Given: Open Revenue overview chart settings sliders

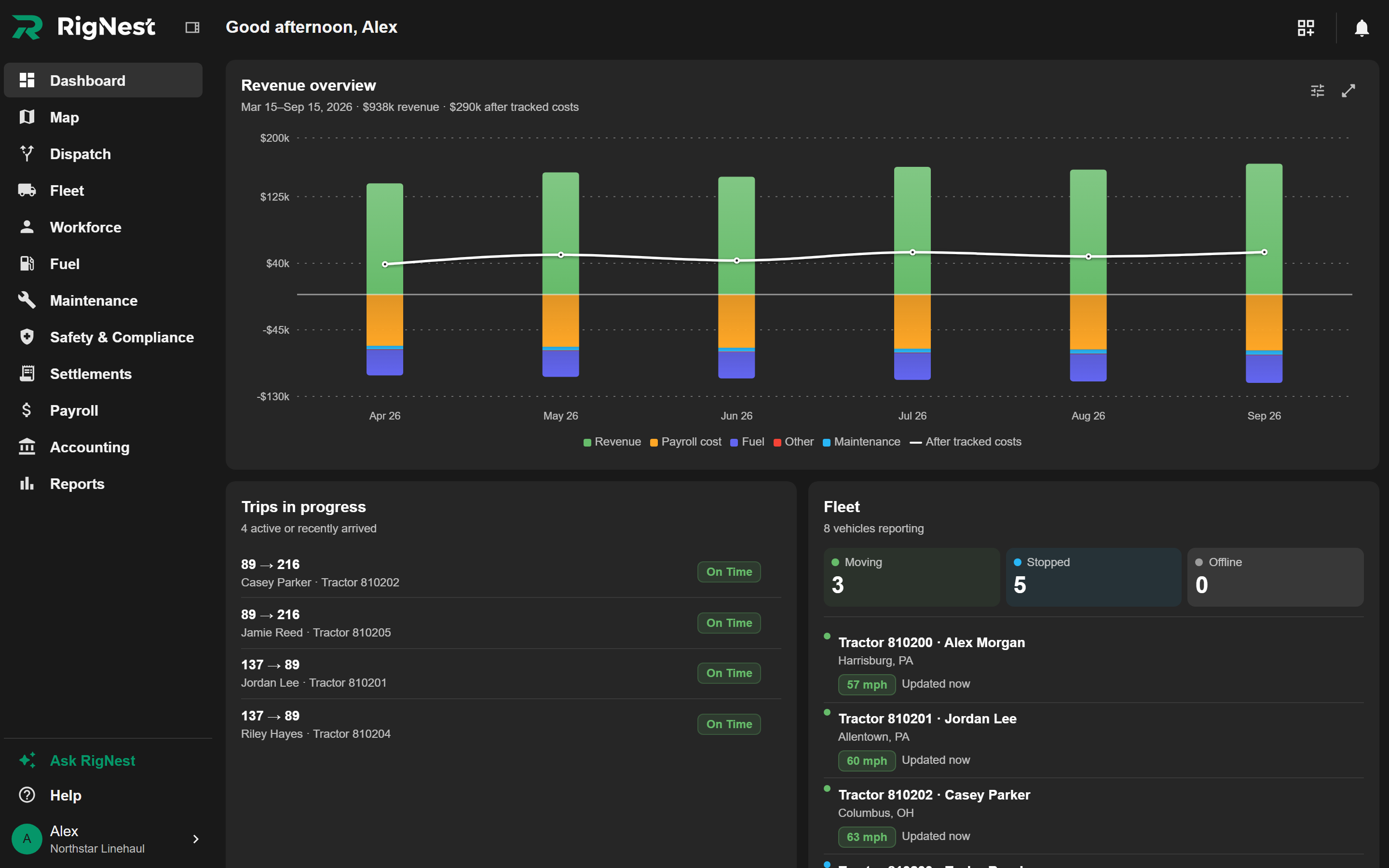Looking at the screenshot, I should click(1317, 91).
